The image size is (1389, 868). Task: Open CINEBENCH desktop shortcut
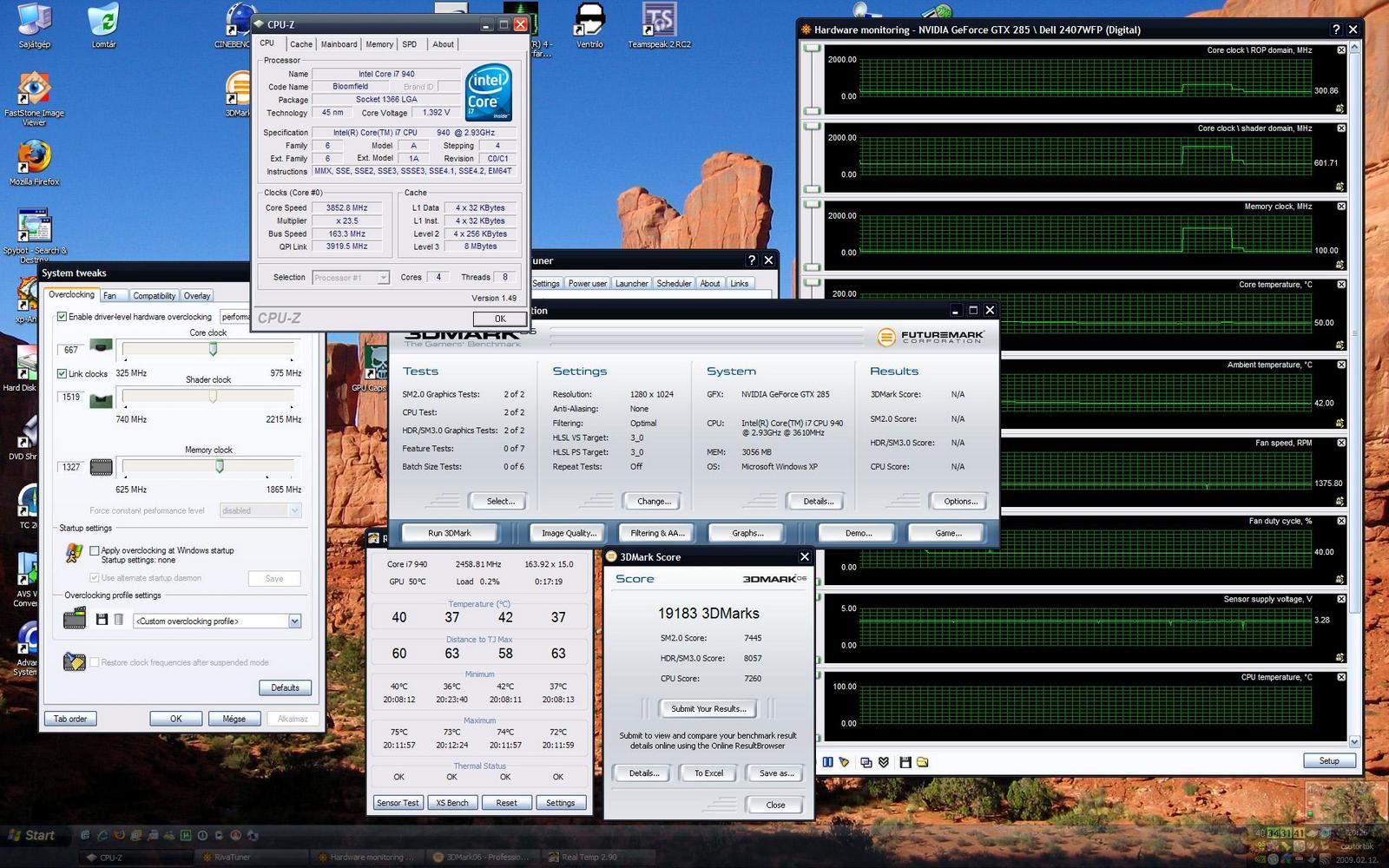click(234, 26)
